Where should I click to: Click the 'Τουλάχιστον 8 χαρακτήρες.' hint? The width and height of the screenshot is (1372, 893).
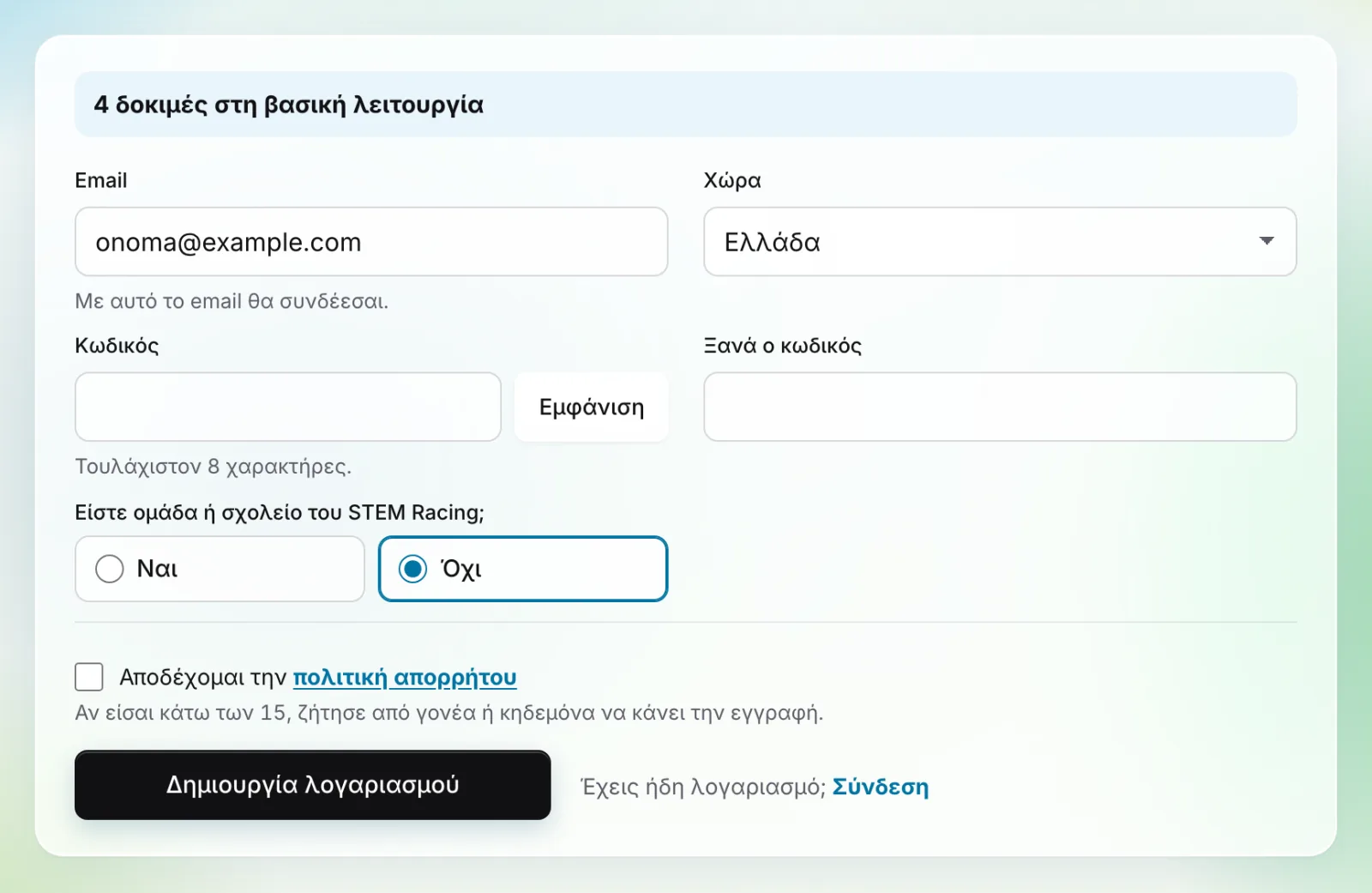tap(214, 467)
